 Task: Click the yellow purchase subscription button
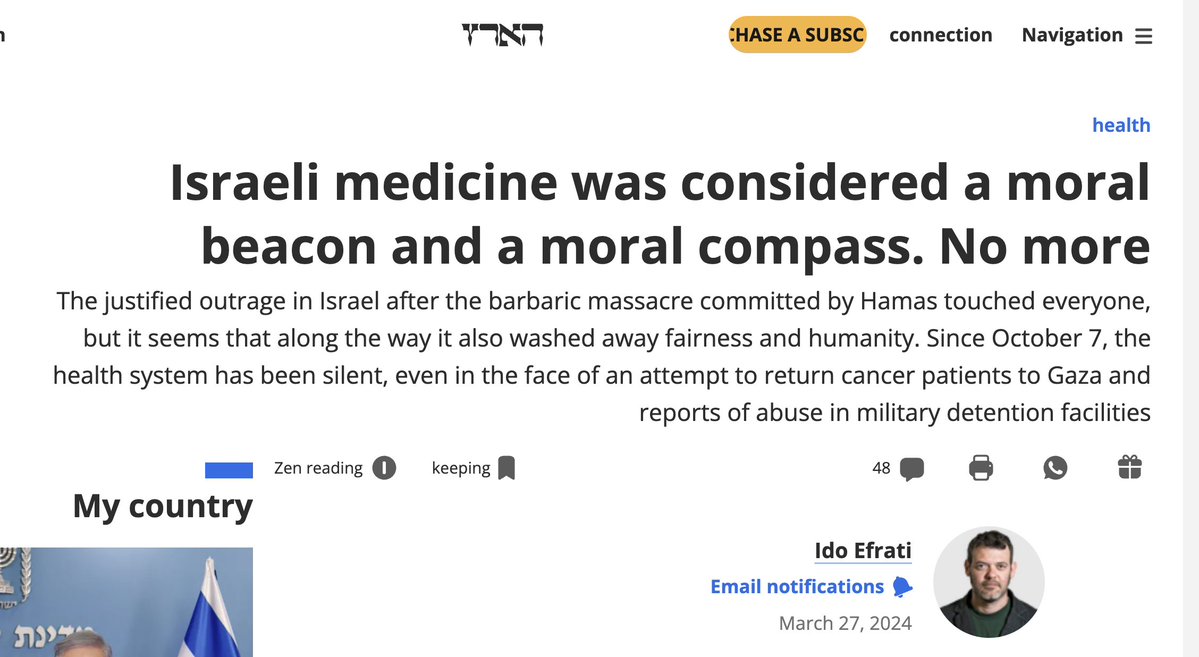pyautogui.click(x=797, y=35)
